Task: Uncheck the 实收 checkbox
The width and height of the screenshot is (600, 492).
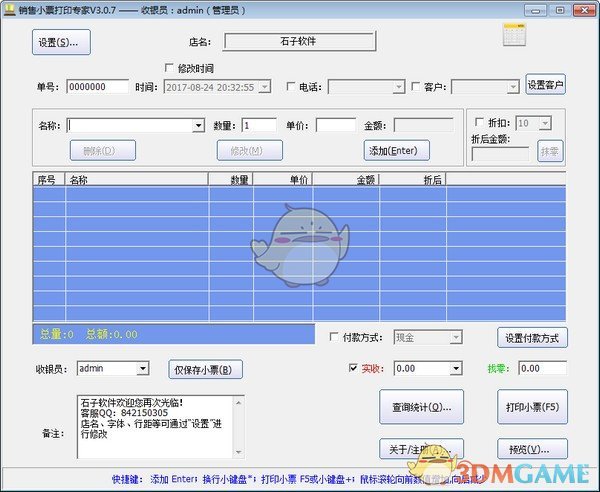Action: point(353,368)
